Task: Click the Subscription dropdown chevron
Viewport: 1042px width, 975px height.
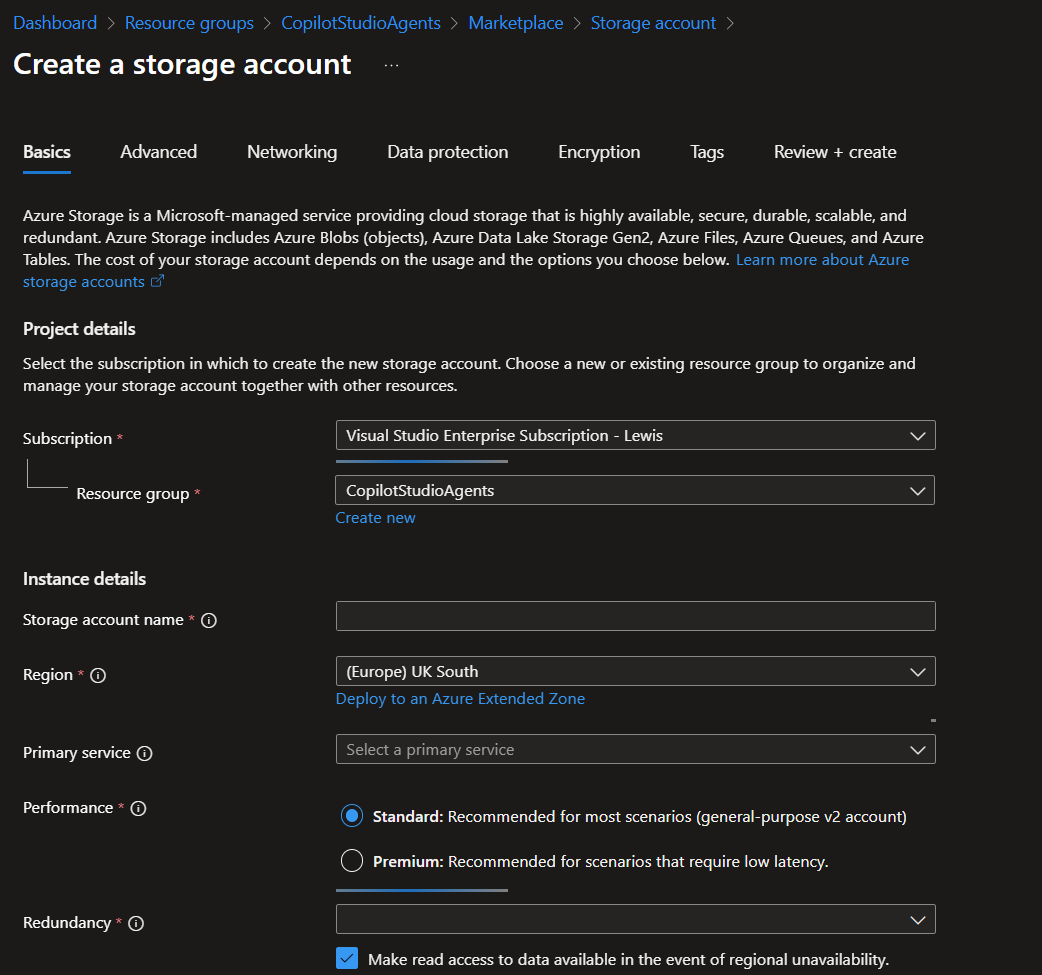Action: 917,435
